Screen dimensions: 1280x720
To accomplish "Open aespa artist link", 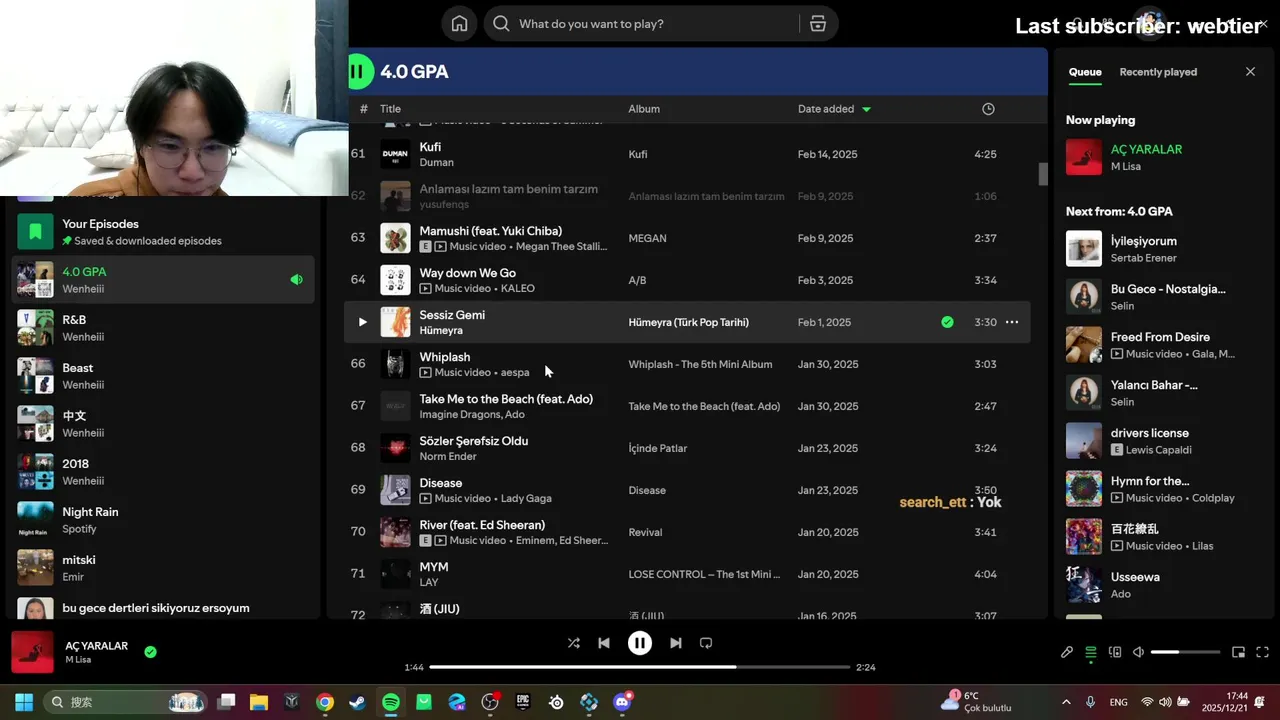I will click(x=515, y=372).
